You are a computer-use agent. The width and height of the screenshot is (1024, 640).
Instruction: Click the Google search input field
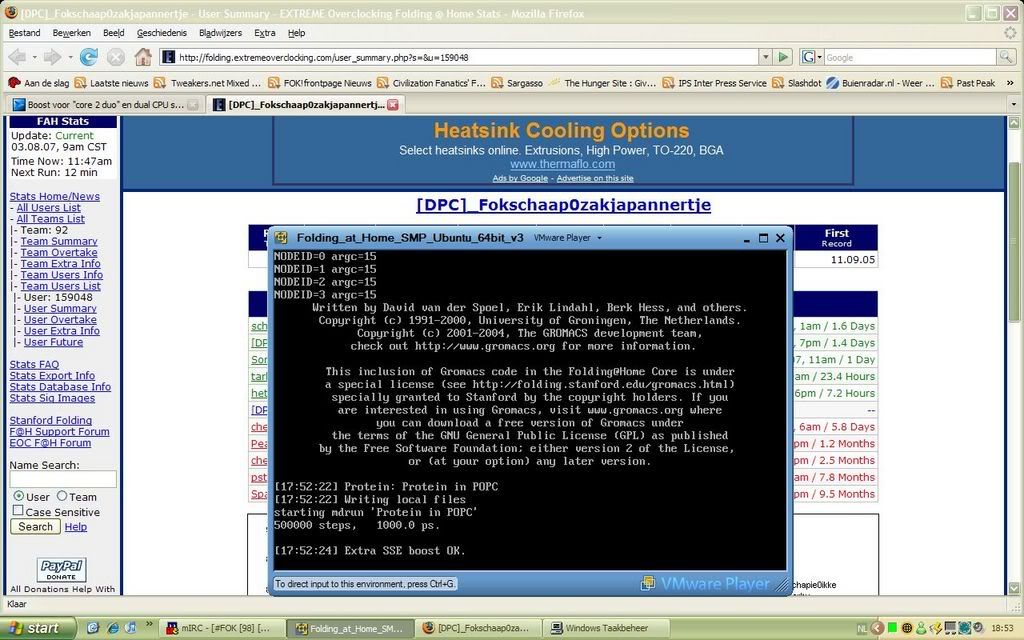(910, 57)
